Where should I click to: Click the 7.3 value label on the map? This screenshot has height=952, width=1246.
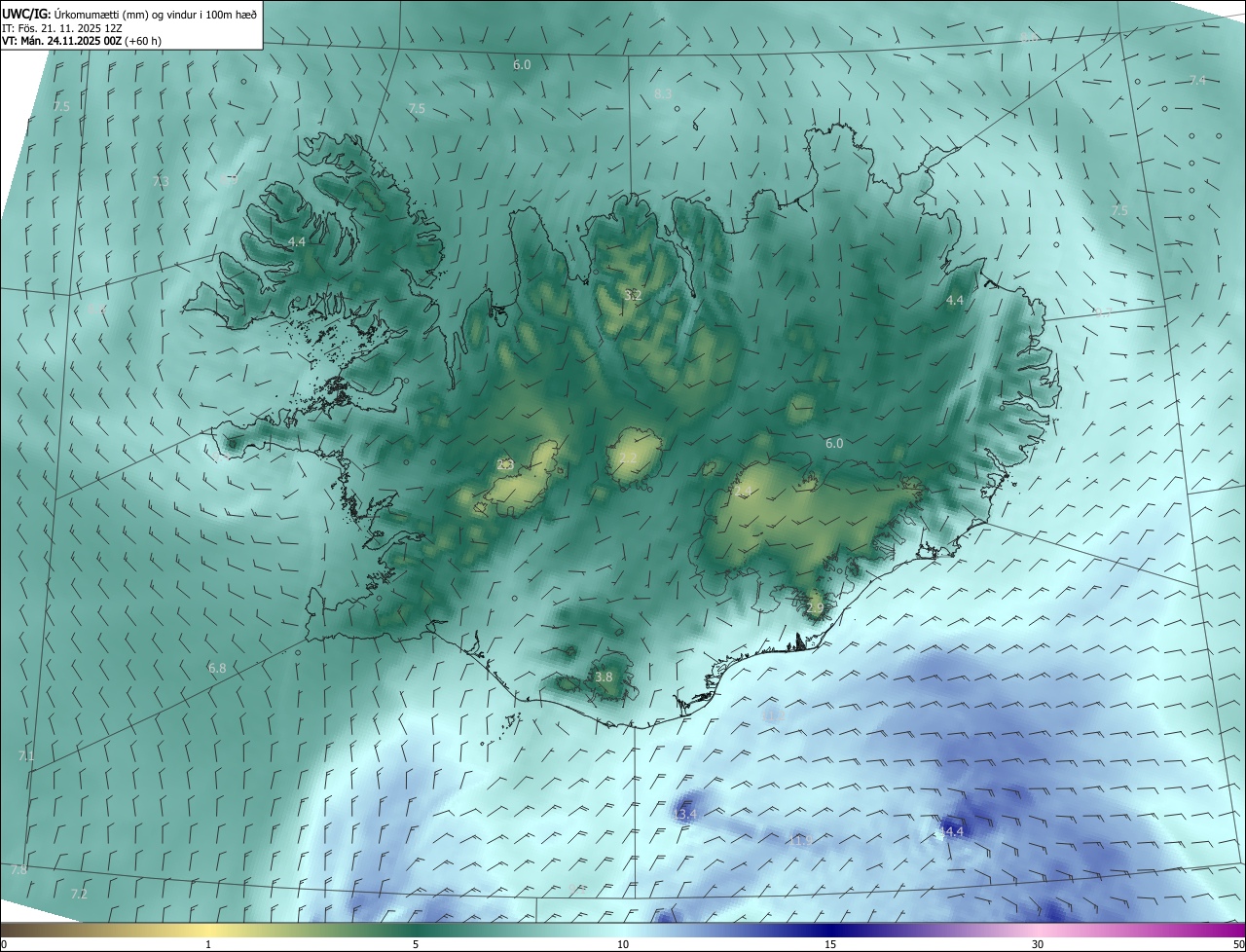tap(162, 181)
